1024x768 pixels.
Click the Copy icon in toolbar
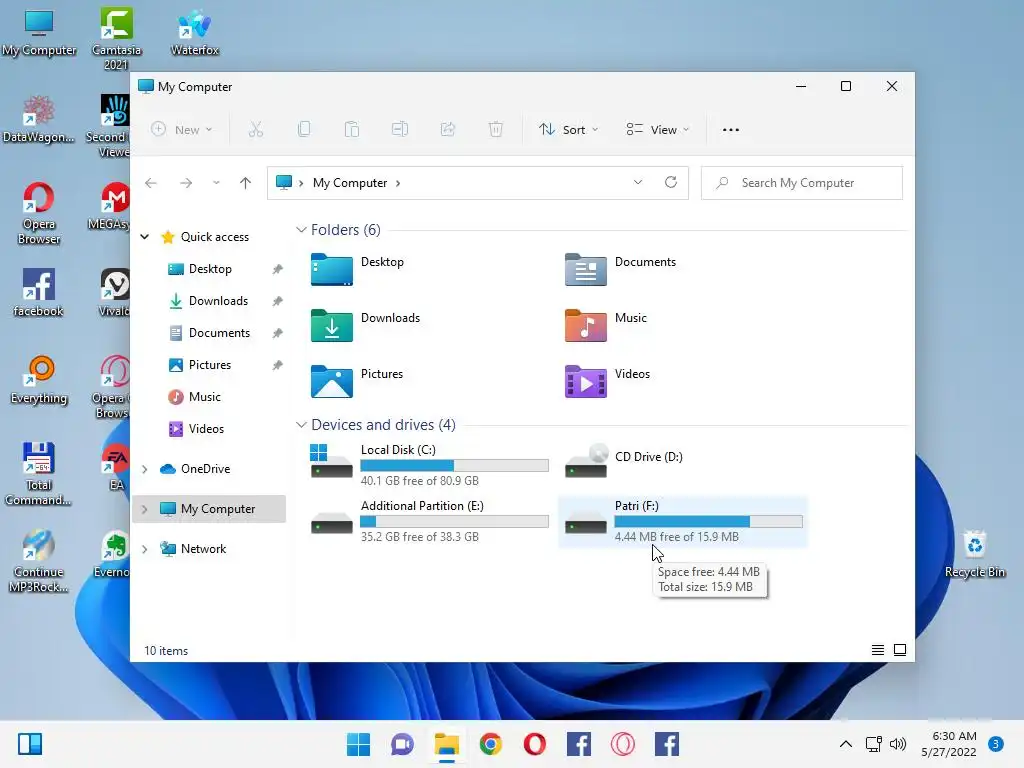click(x=304, y=129)
